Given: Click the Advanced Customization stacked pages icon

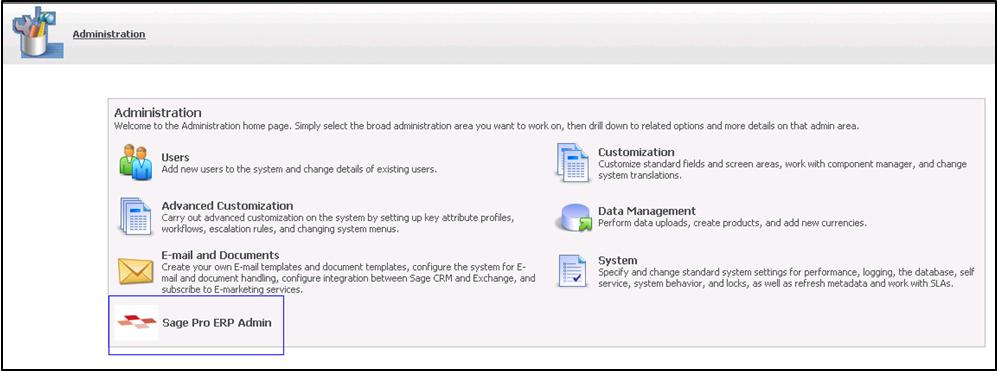Looking at the screenshot, I should tap(136, 217).
